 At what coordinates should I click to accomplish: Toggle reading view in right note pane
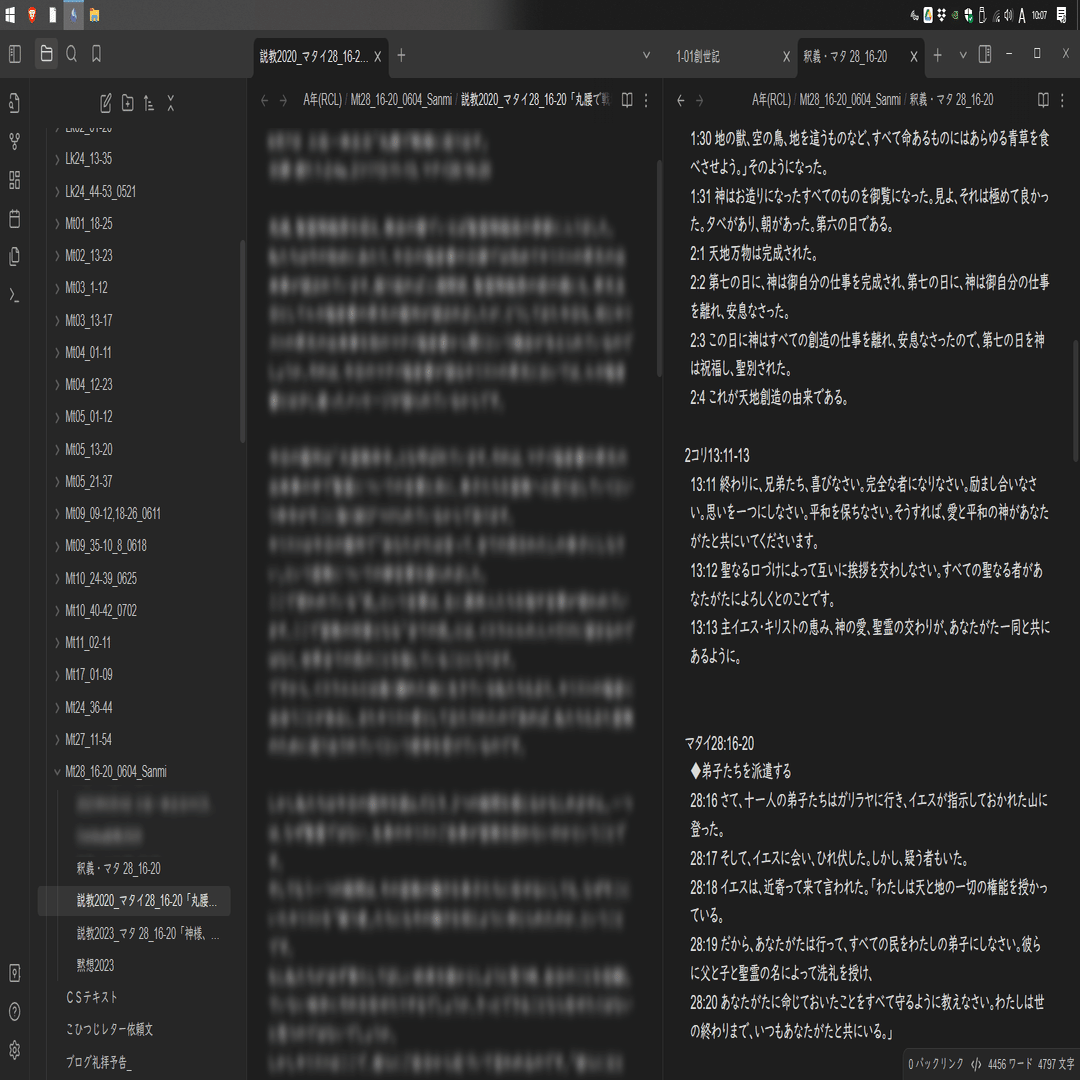(1043, 101)
